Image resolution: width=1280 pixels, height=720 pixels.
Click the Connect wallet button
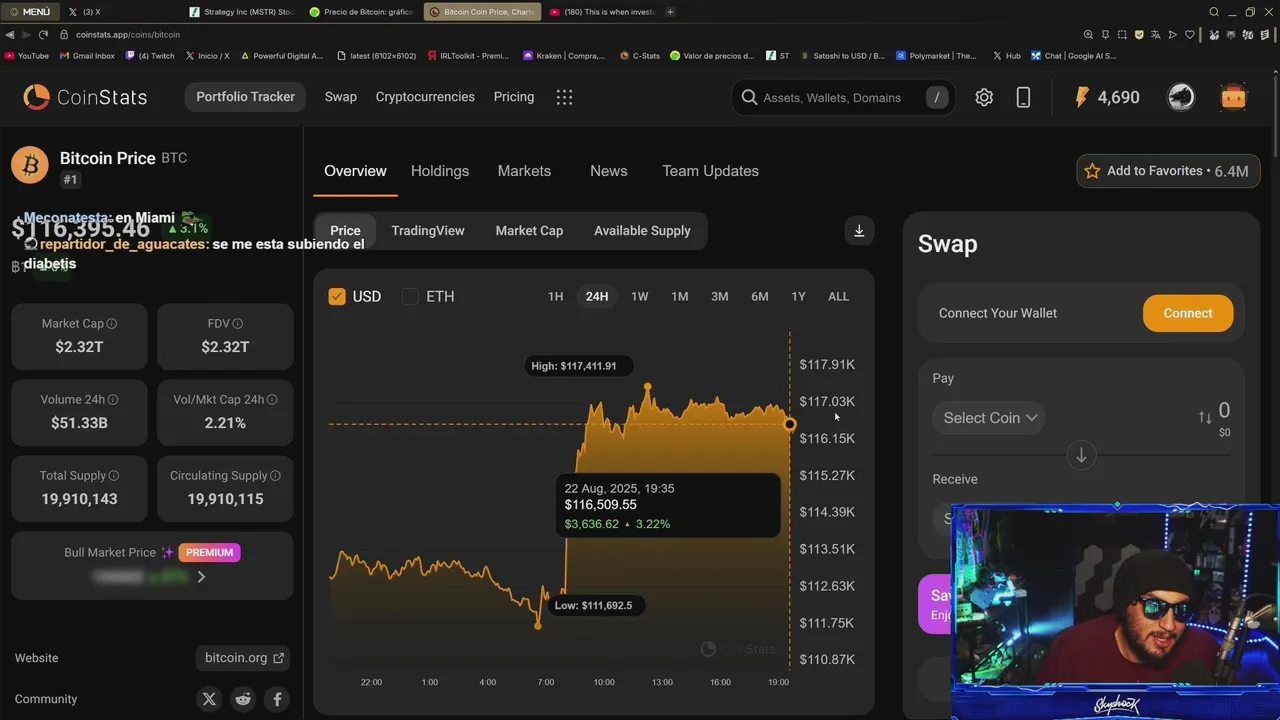[x=1188, y=313]
